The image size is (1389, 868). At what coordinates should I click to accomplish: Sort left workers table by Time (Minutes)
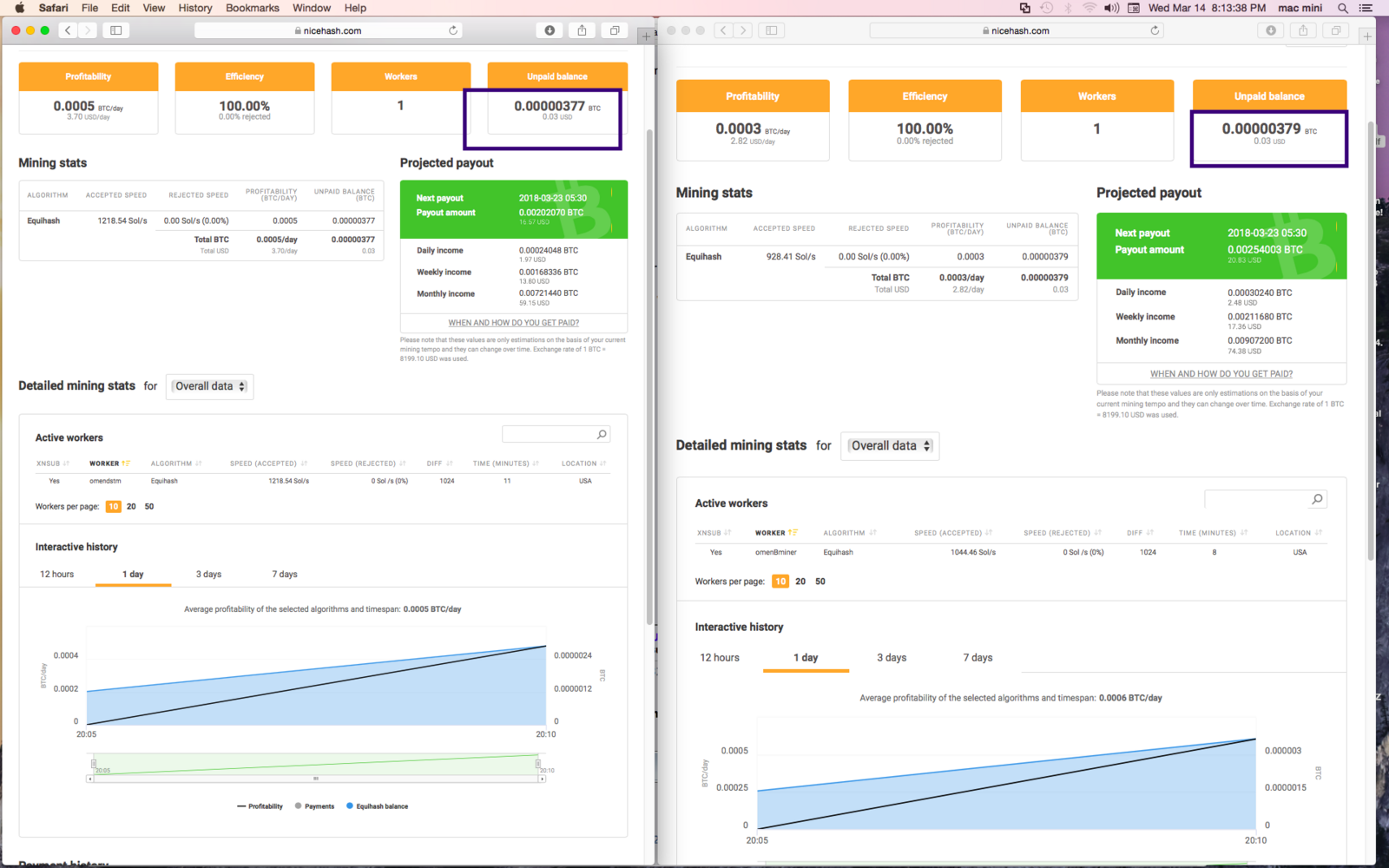click(505, 464)
